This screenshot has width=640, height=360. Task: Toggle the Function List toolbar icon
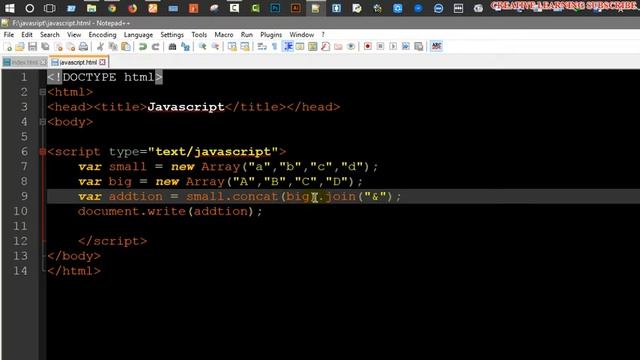pyautogui.click(x=325, y=47)
